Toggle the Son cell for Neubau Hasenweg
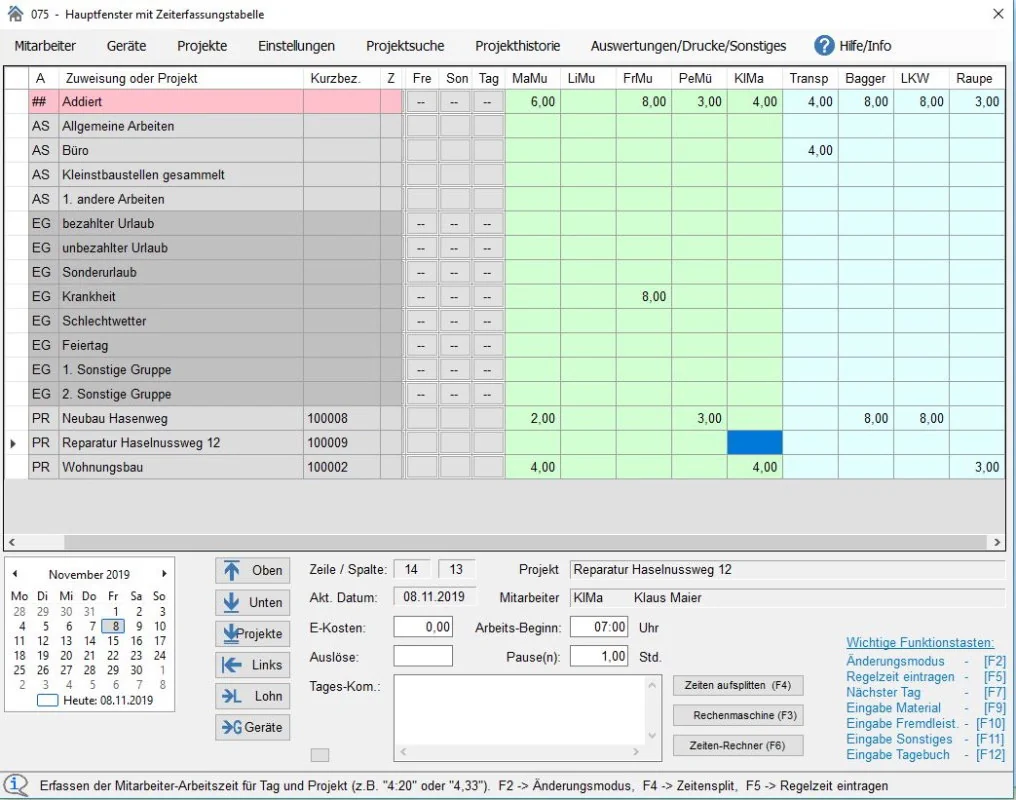 coord(456,418)
